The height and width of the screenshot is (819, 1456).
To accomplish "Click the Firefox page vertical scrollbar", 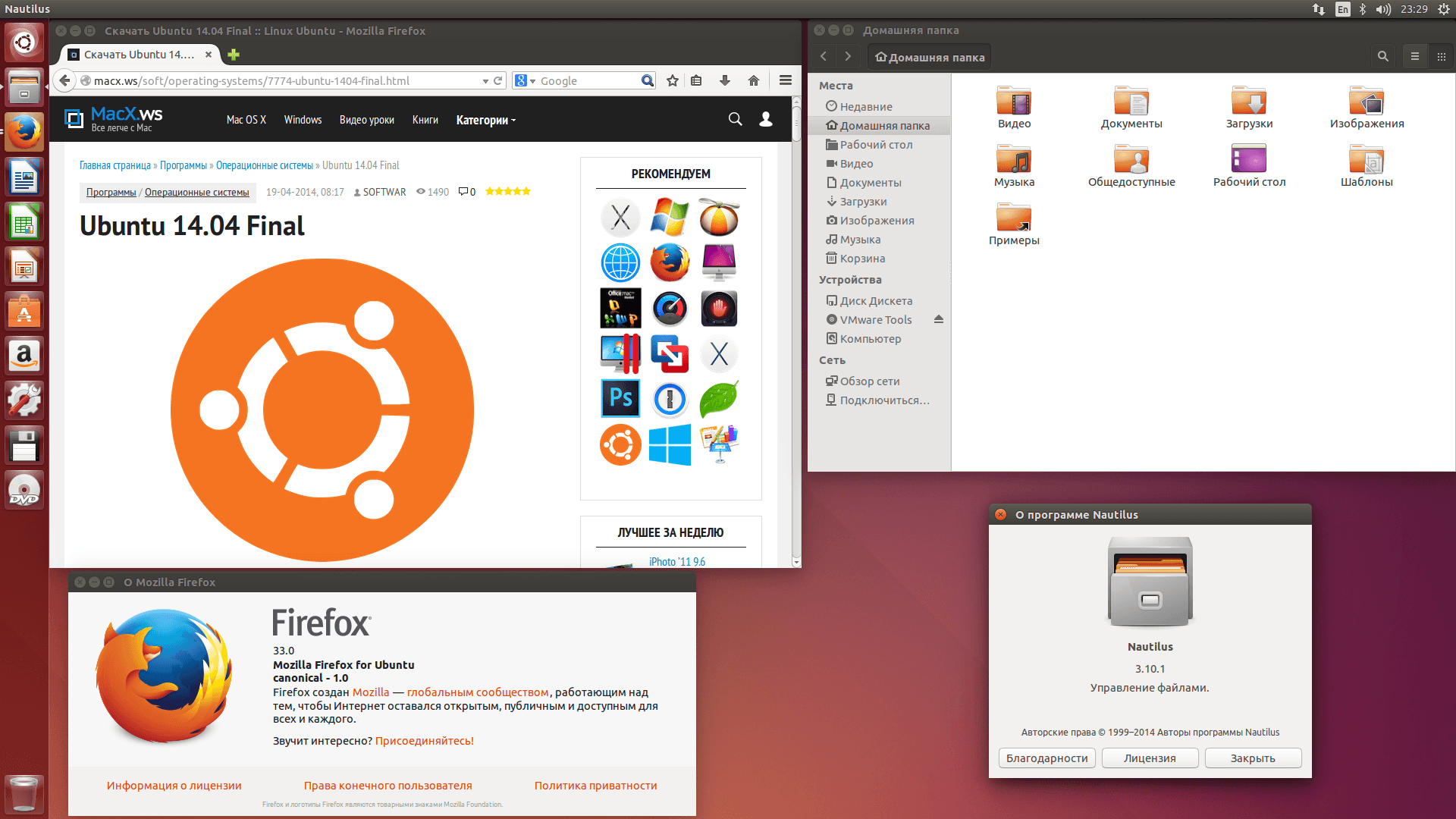I will pos(796,331).
